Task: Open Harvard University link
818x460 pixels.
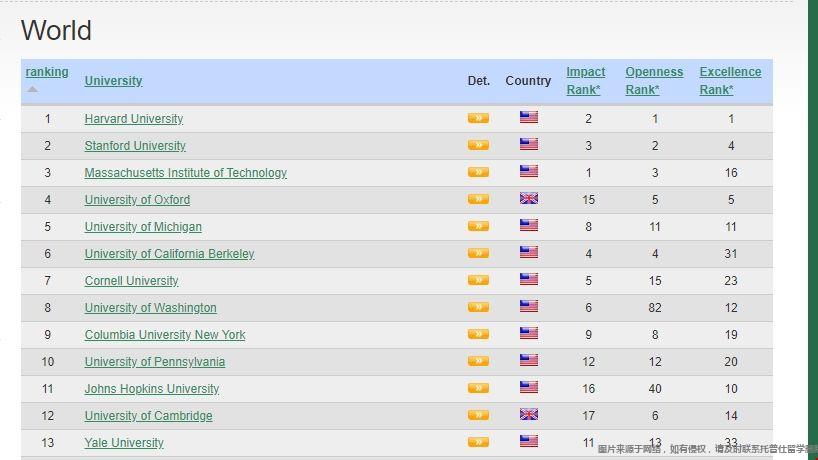Action: tap(134, 119)
